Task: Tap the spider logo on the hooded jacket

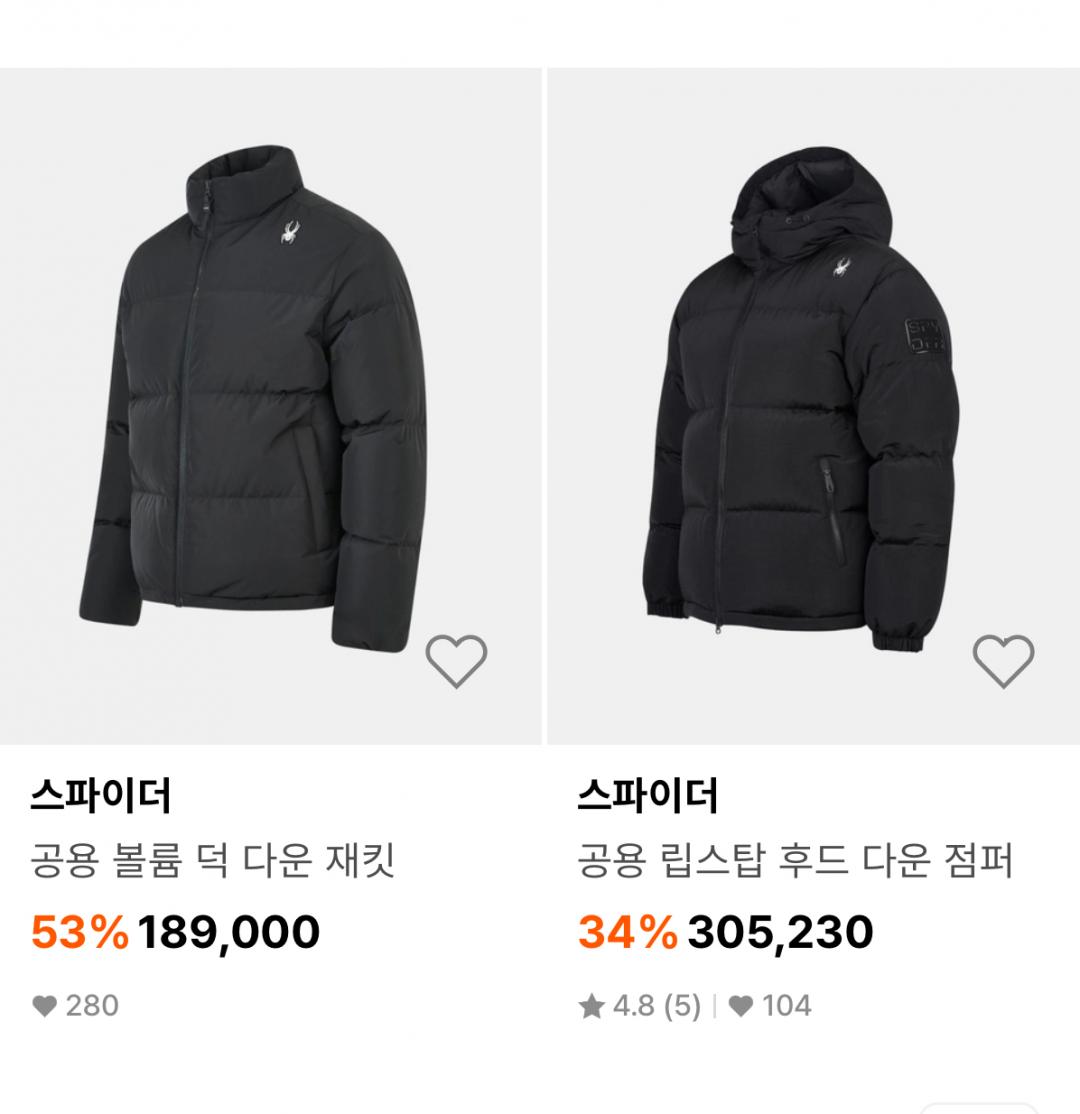Action: (x=839, y=268)
